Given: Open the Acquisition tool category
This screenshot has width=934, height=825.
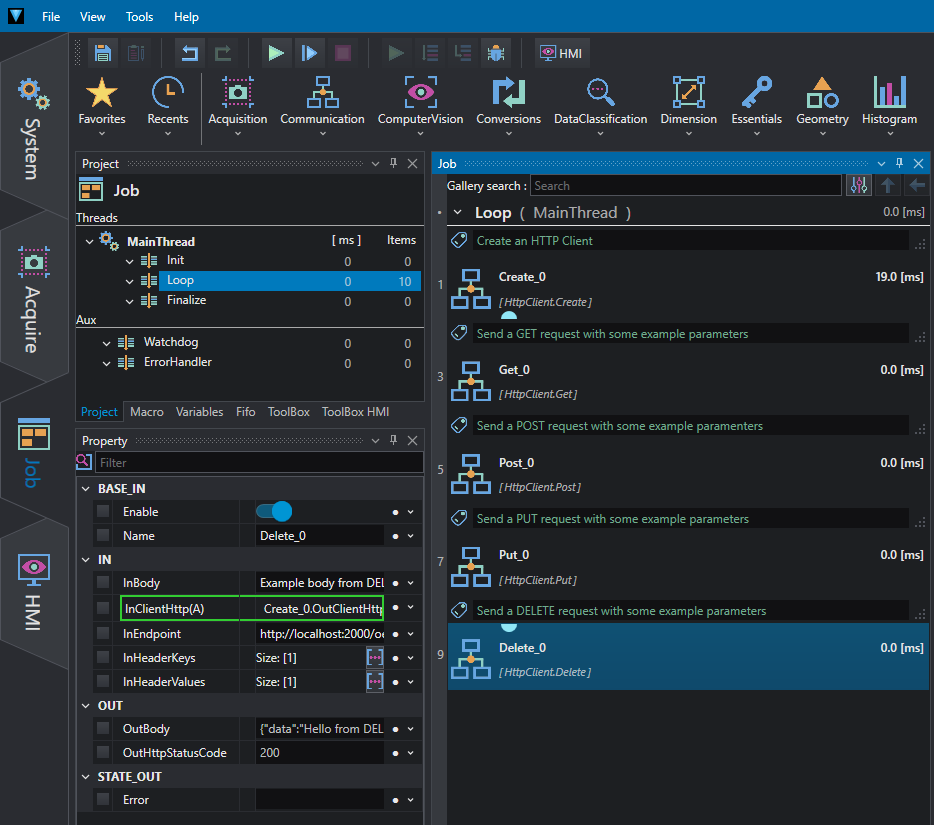Looking at the screenshot, I should (x=238, y=106).
